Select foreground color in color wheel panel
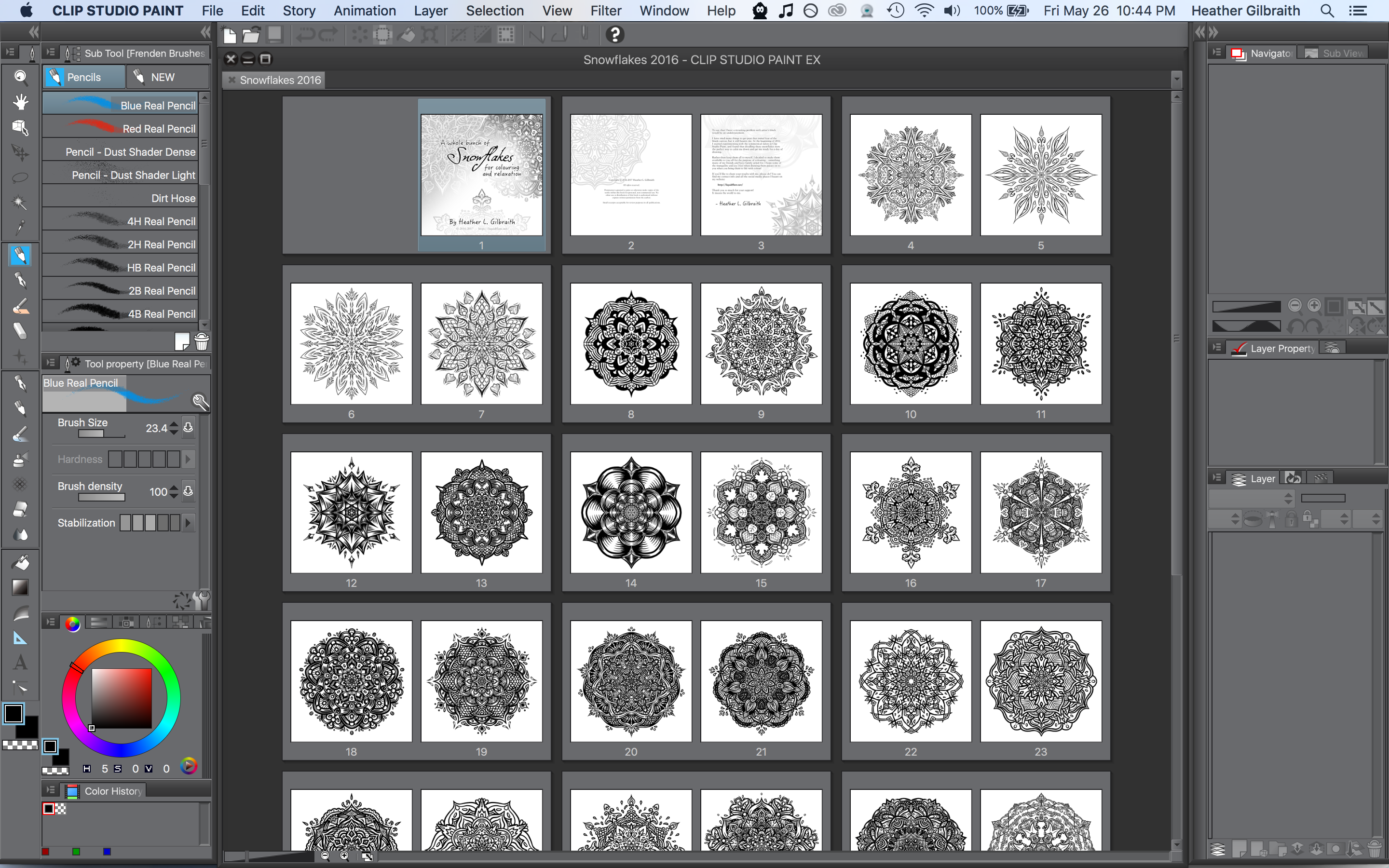This screenshot has height=868, width=1389. 51,746
